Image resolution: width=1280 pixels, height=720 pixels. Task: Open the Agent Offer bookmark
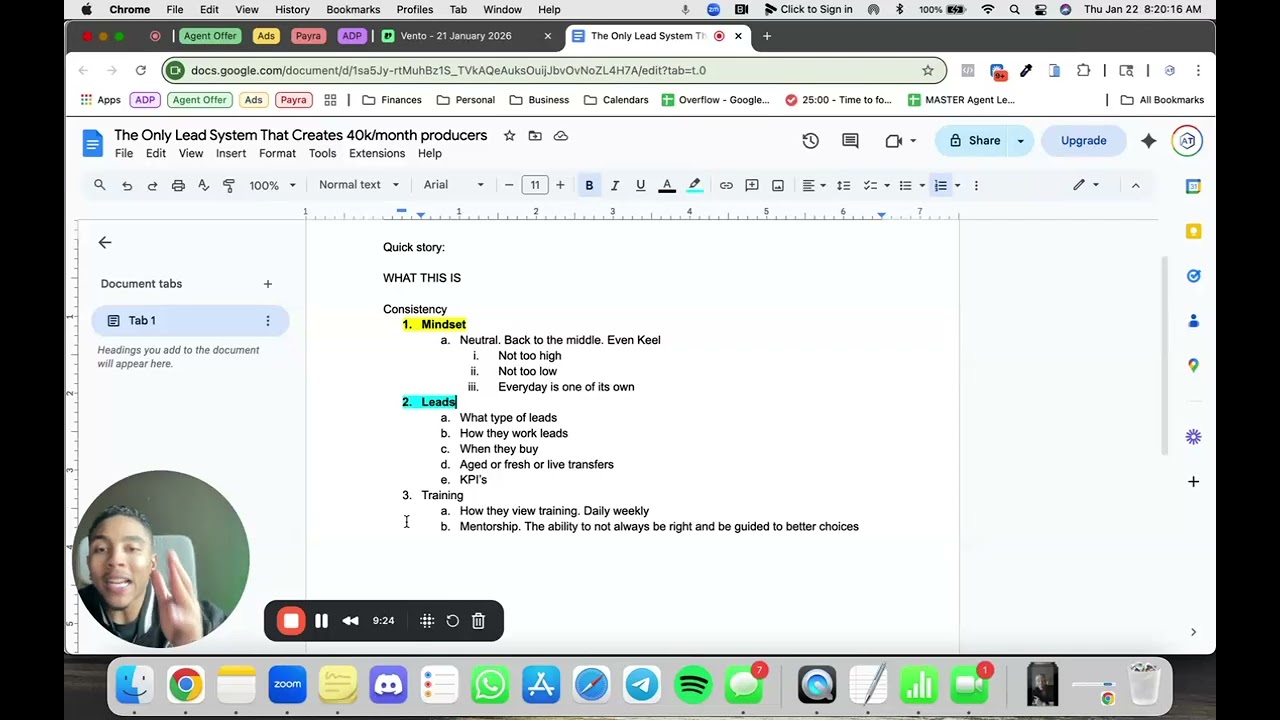click(200, 100)
